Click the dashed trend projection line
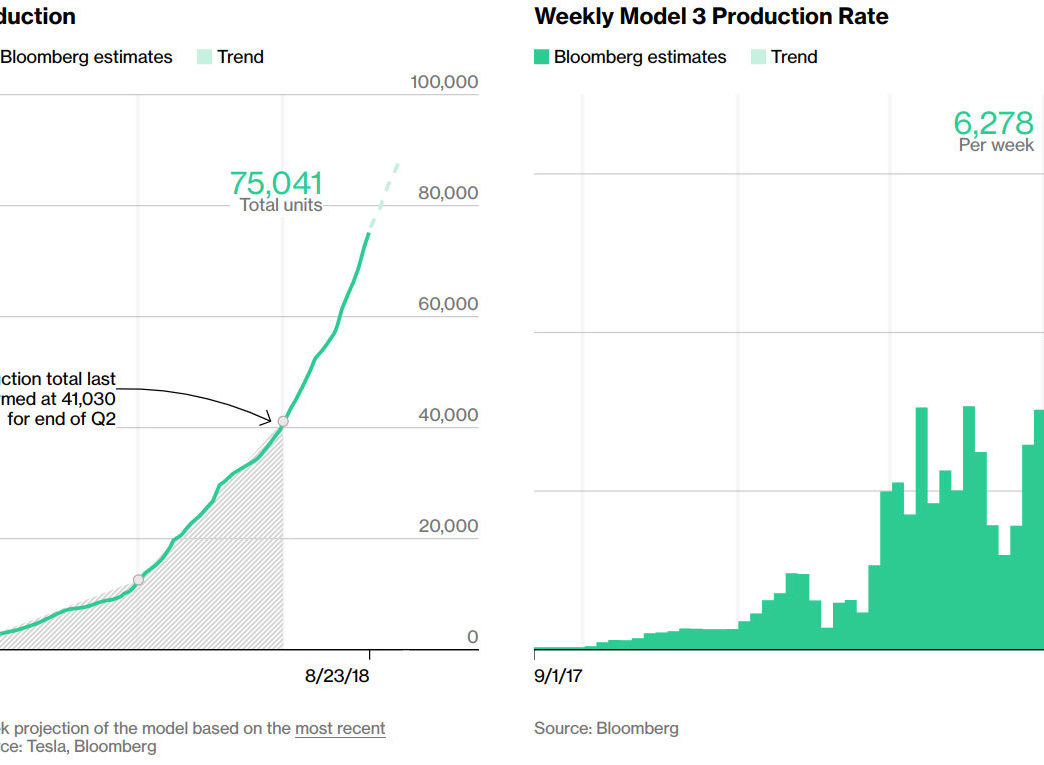The width and height of the screenshot is (1044, 765). coord(384,196)
